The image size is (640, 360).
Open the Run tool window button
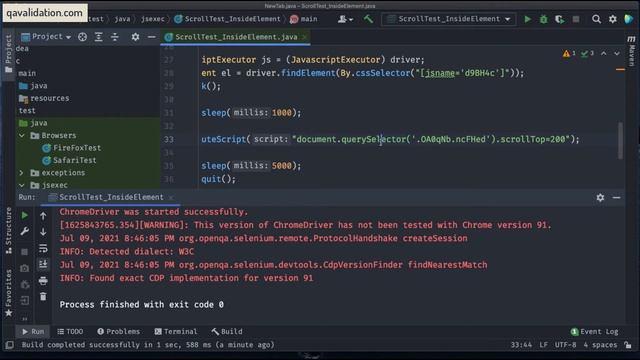(x=33, y=331)
